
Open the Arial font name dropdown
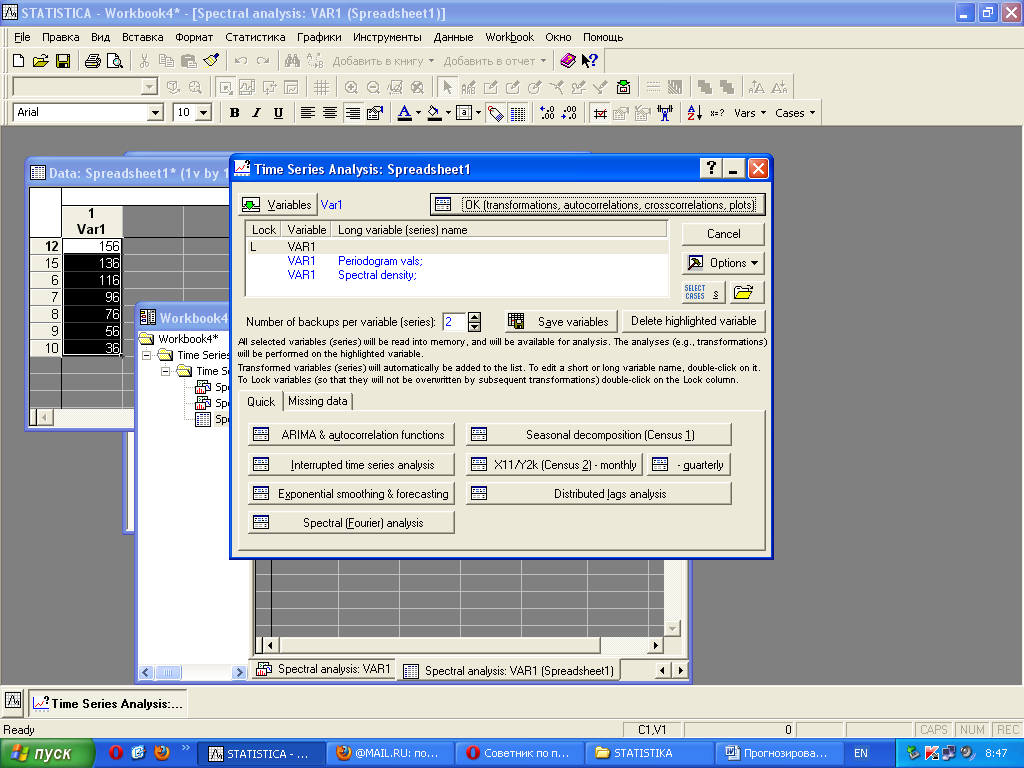[x=155, y=112]
